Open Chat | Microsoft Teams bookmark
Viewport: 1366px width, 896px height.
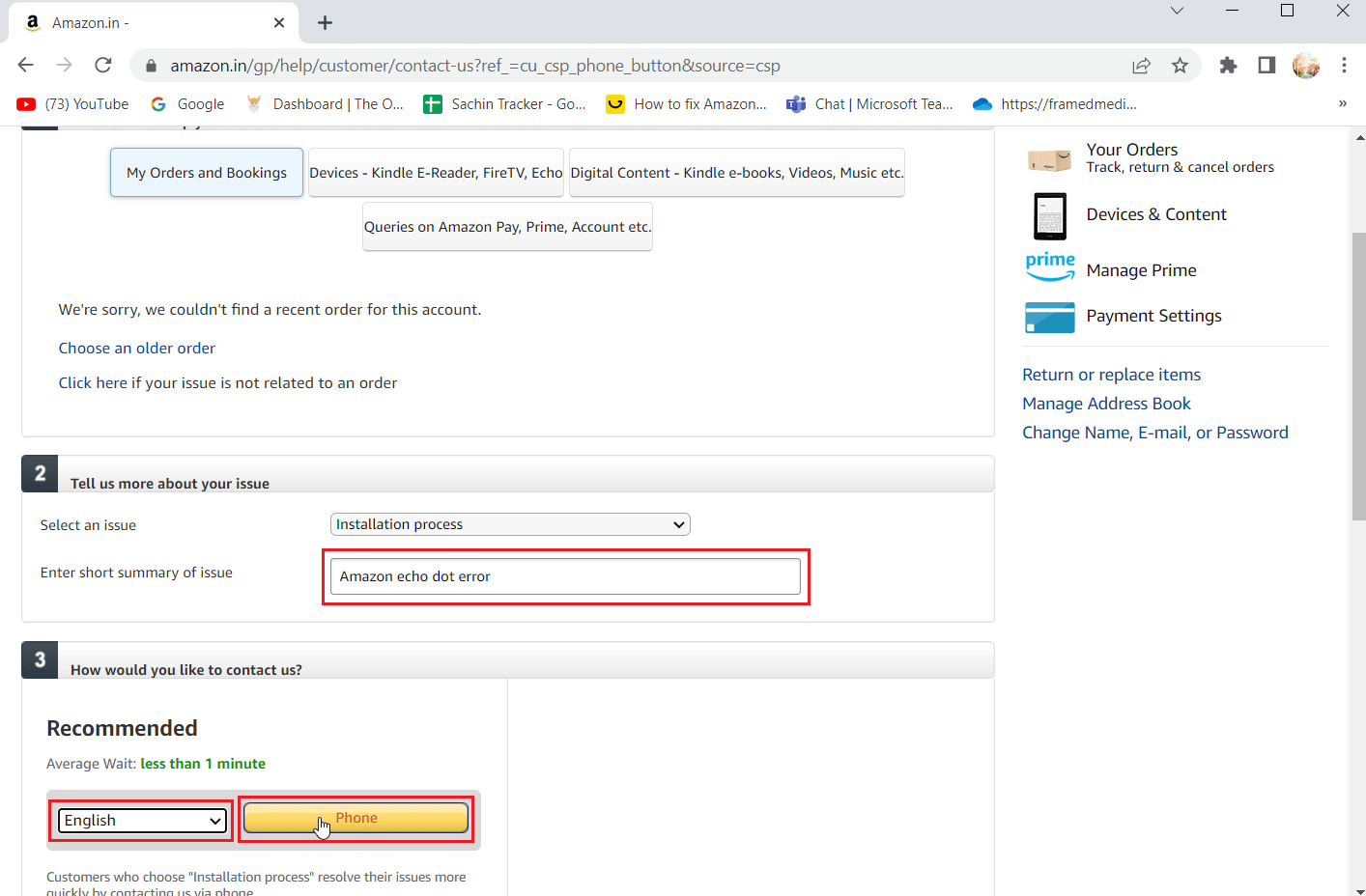pos(869,104)
